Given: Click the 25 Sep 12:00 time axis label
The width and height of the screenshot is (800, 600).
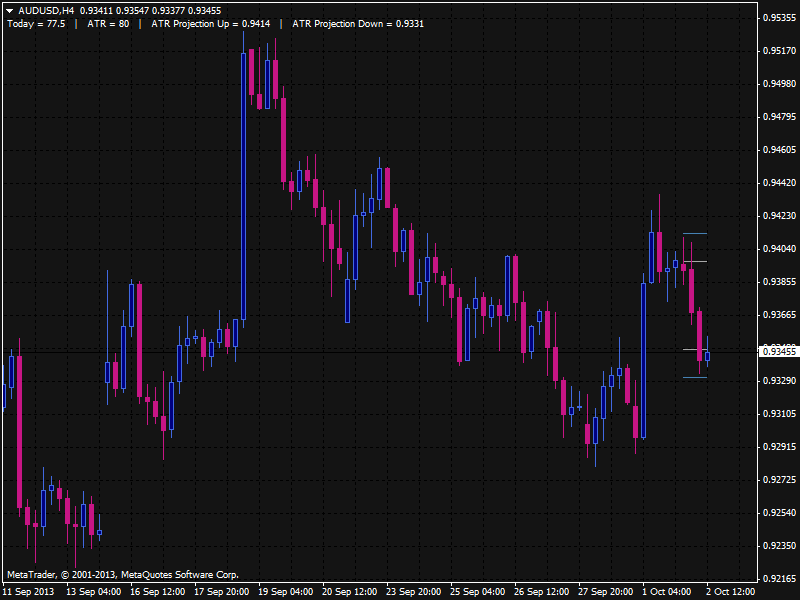Looking at the screenshot, I should point(475,591).
